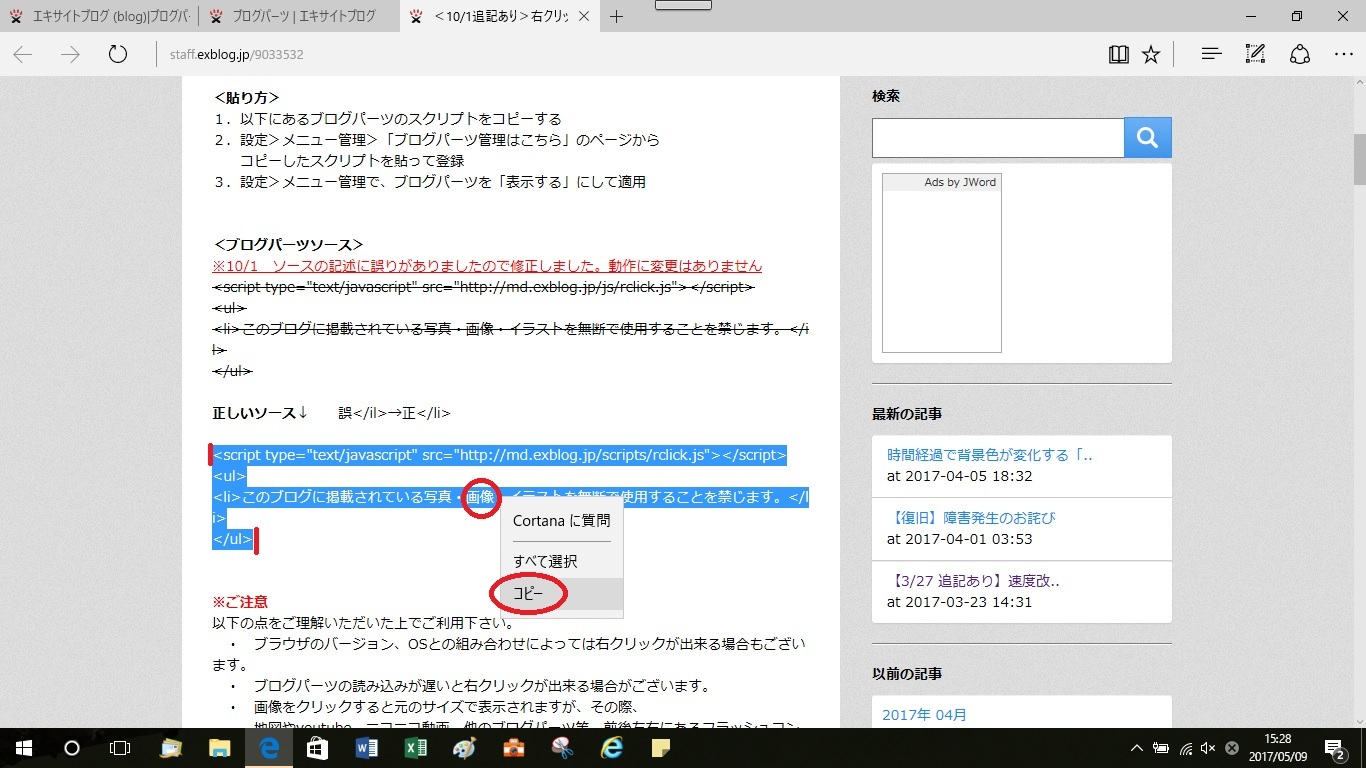The width and height of the screenshot is (1366, 768).
Task: Click the ＜貼り方＞ heading
Action: point(246,98)
